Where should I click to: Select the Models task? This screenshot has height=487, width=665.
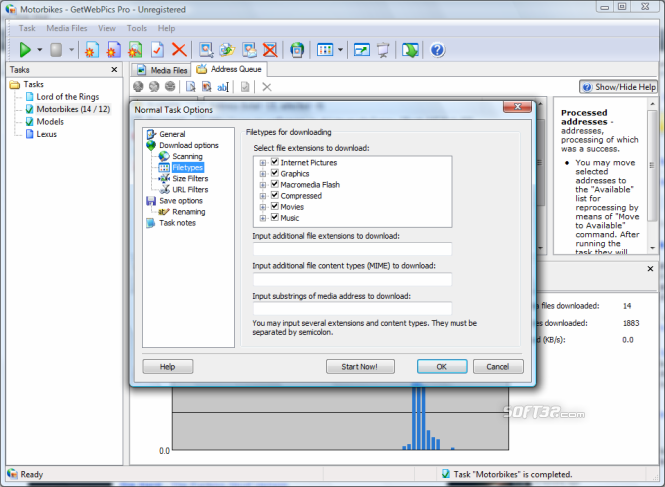pyautogui.click(x=50, y=122)
